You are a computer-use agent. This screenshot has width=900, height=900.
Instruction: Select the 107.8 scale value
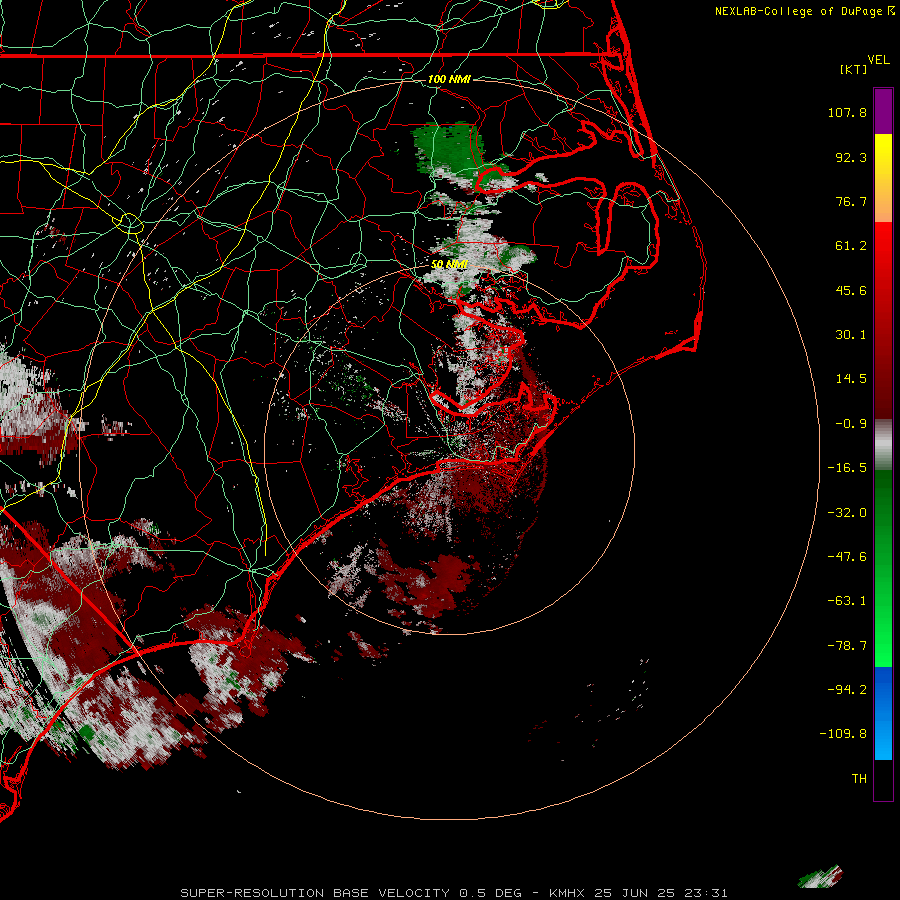point(847,112)
